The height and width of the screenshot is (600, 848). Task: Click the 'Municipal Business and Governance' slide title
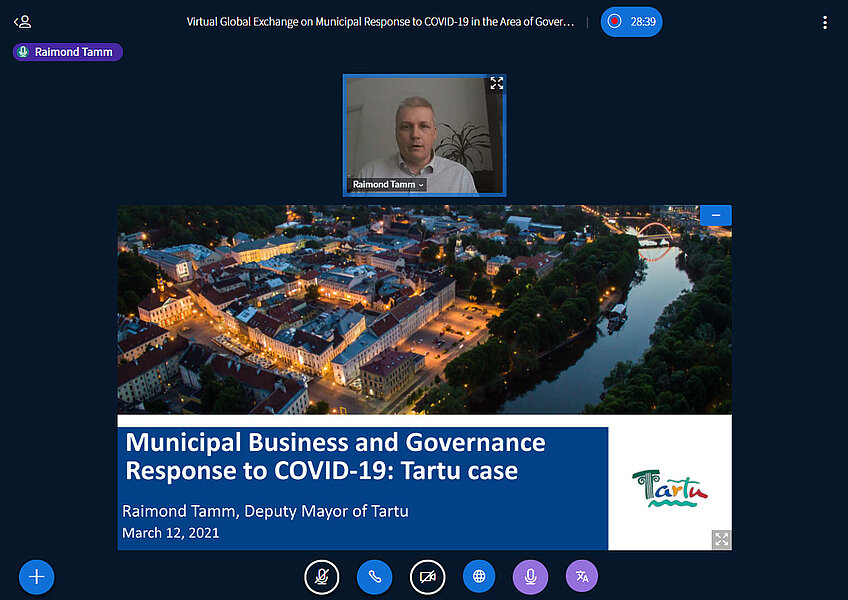click(x=335, y=456)
